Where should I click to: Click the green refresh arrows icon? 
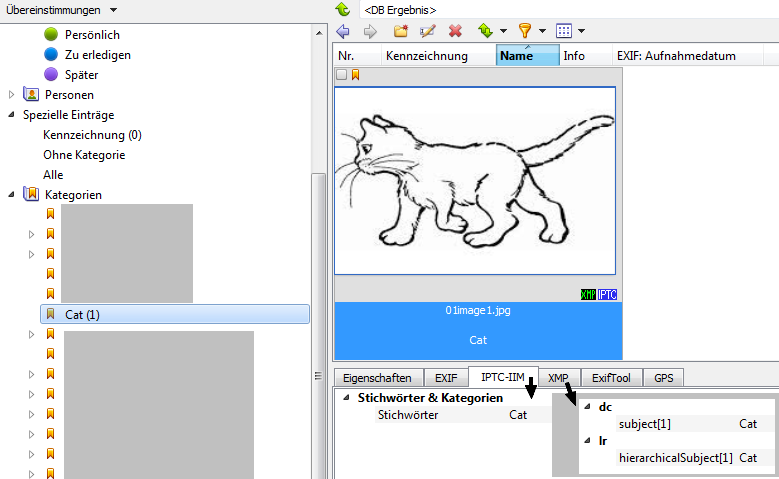coord(486,32)
